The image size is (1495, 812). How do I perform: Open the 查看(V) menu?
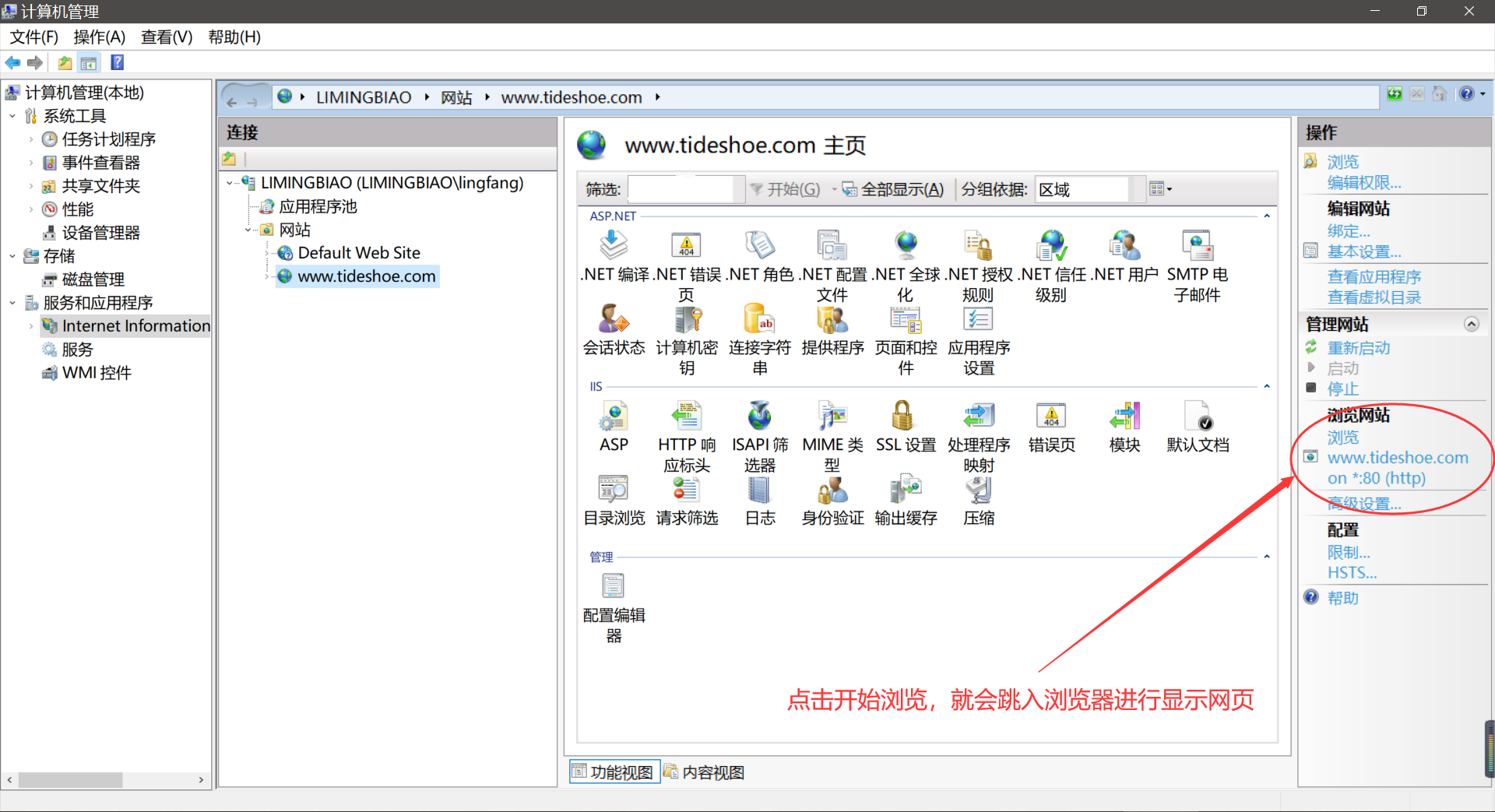pyautogui.click(x=167, y=37)
